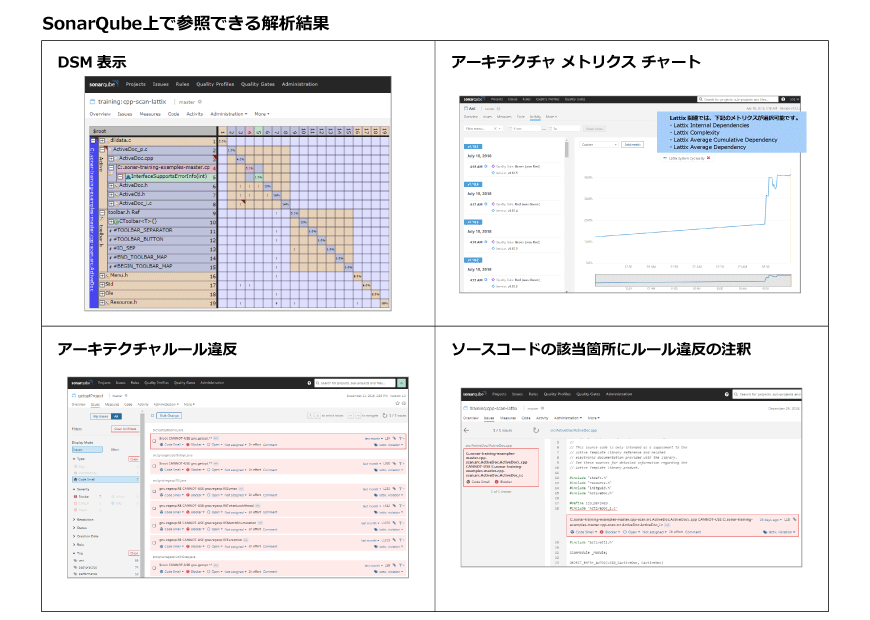
Task: Click project icon beside training:cpp-scan-lattix in DSM view
Action: click(x=93, y=102)
